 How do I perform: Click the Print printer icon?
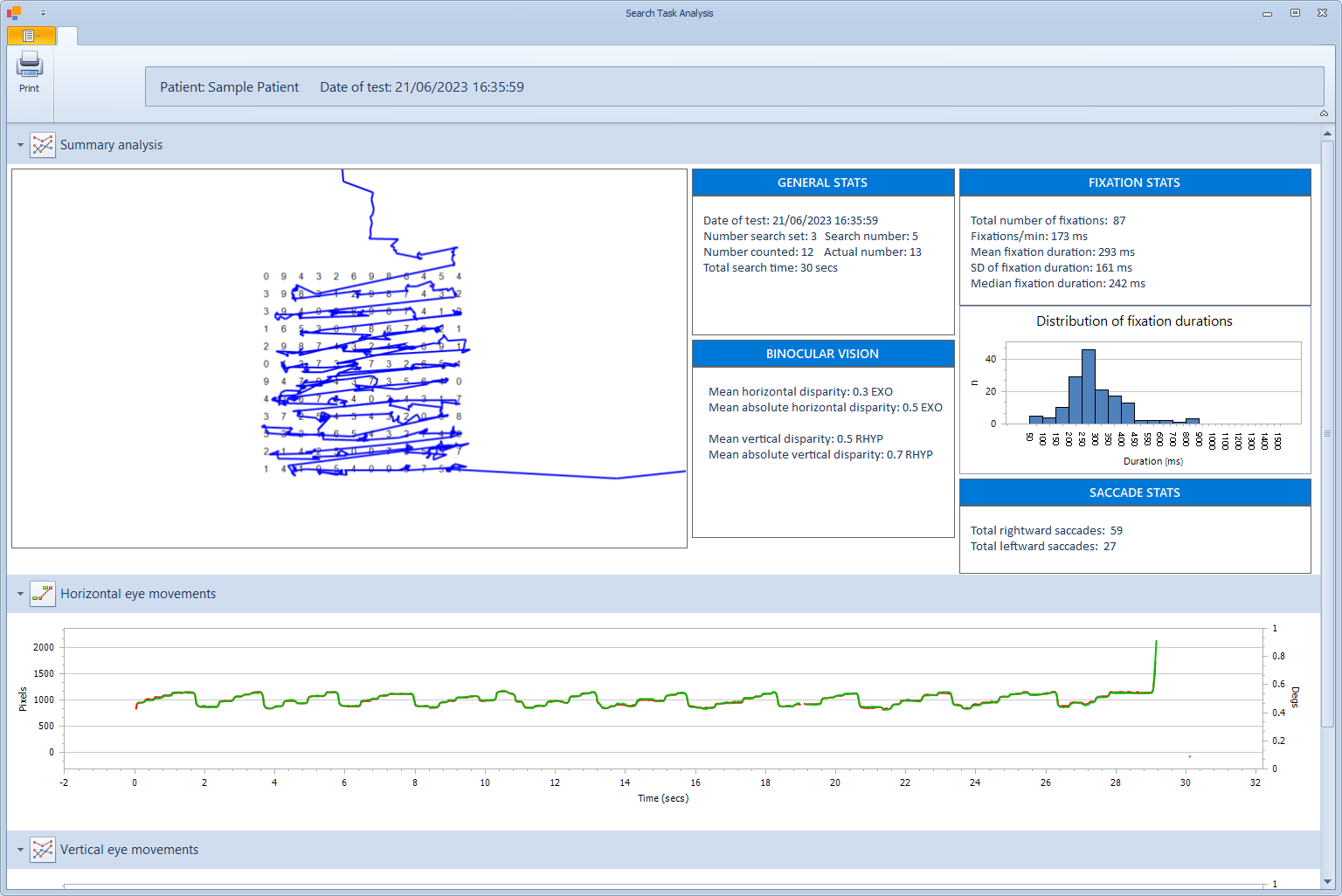(x=30, y=65)
